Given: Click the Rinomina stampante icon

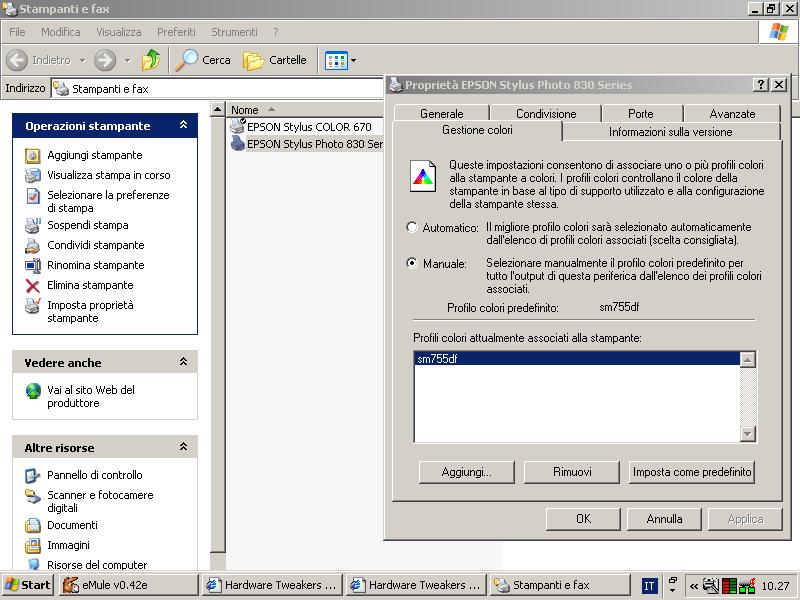Looking at the screenshot, I should coord(33,265).
